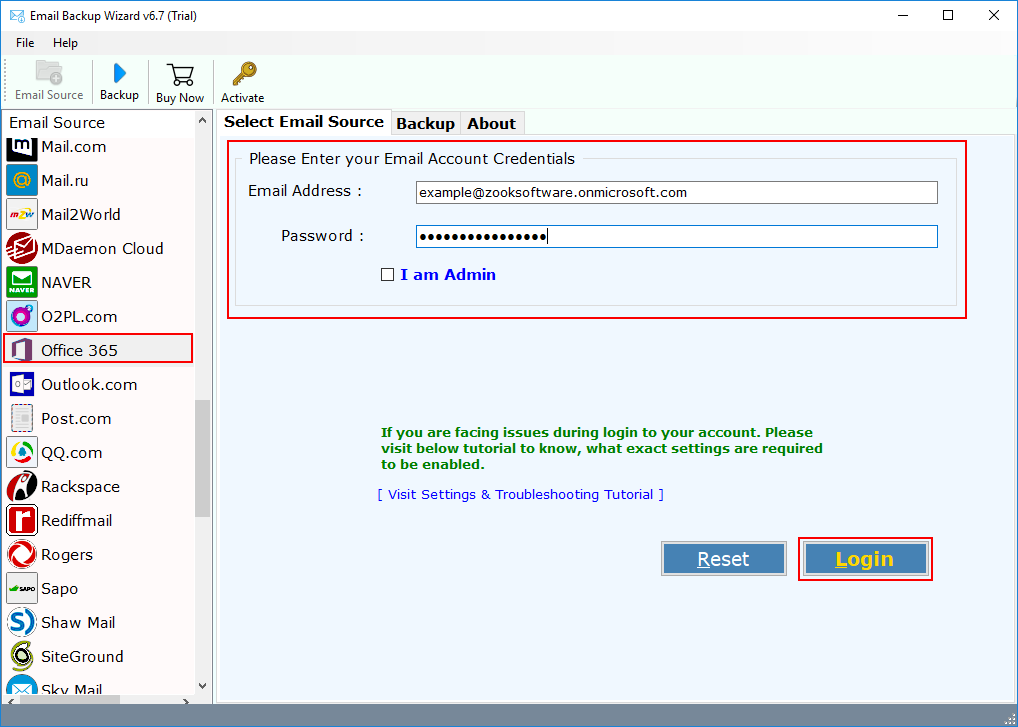The height and width of the screenshot is (727, 1018).
Task: Pick the SiteGround icon
Action: [x=22, y=656]
